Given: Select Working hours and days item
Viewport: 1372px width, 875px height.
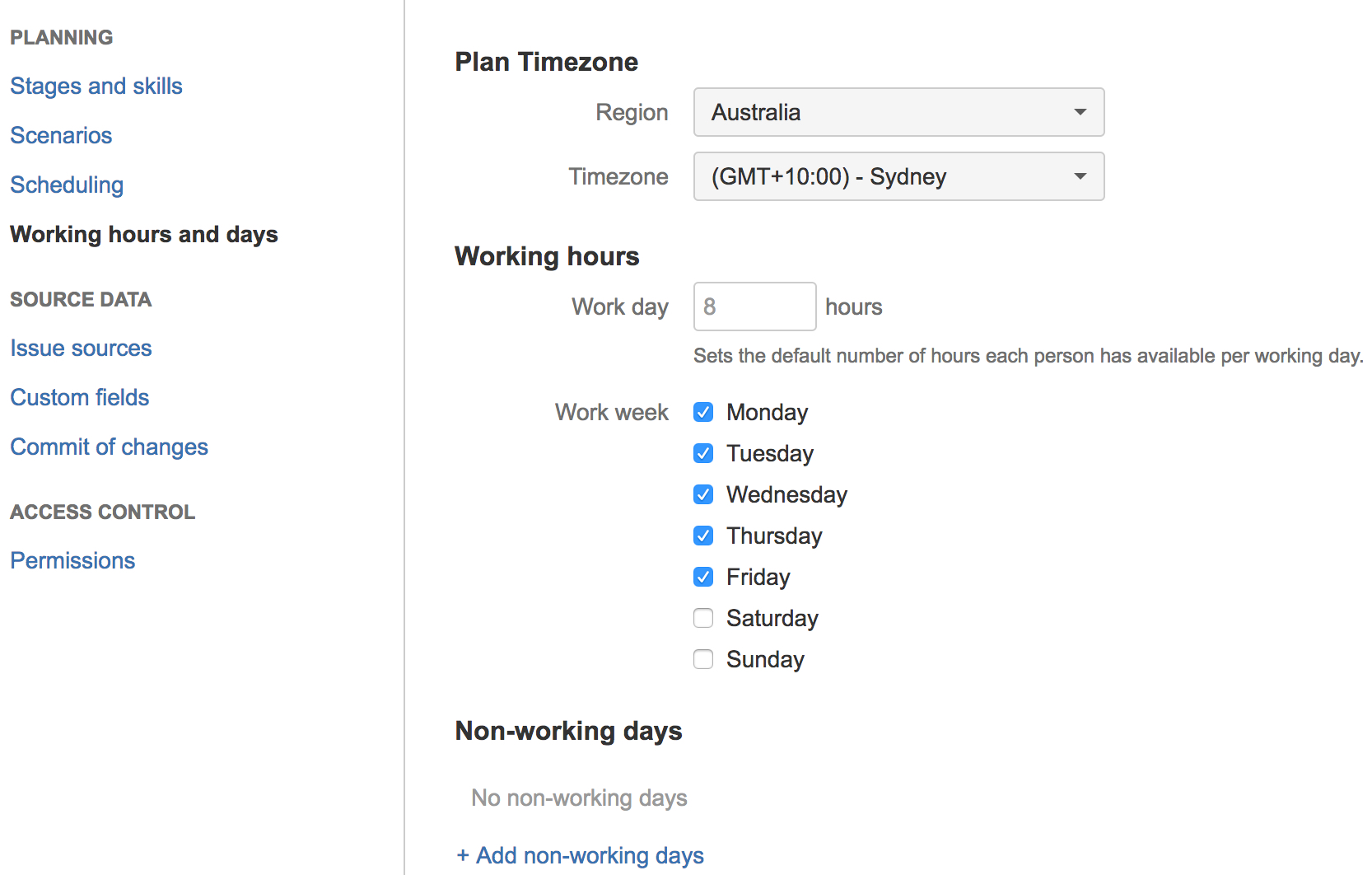Looking at the screenshot, I should point(144,234).
